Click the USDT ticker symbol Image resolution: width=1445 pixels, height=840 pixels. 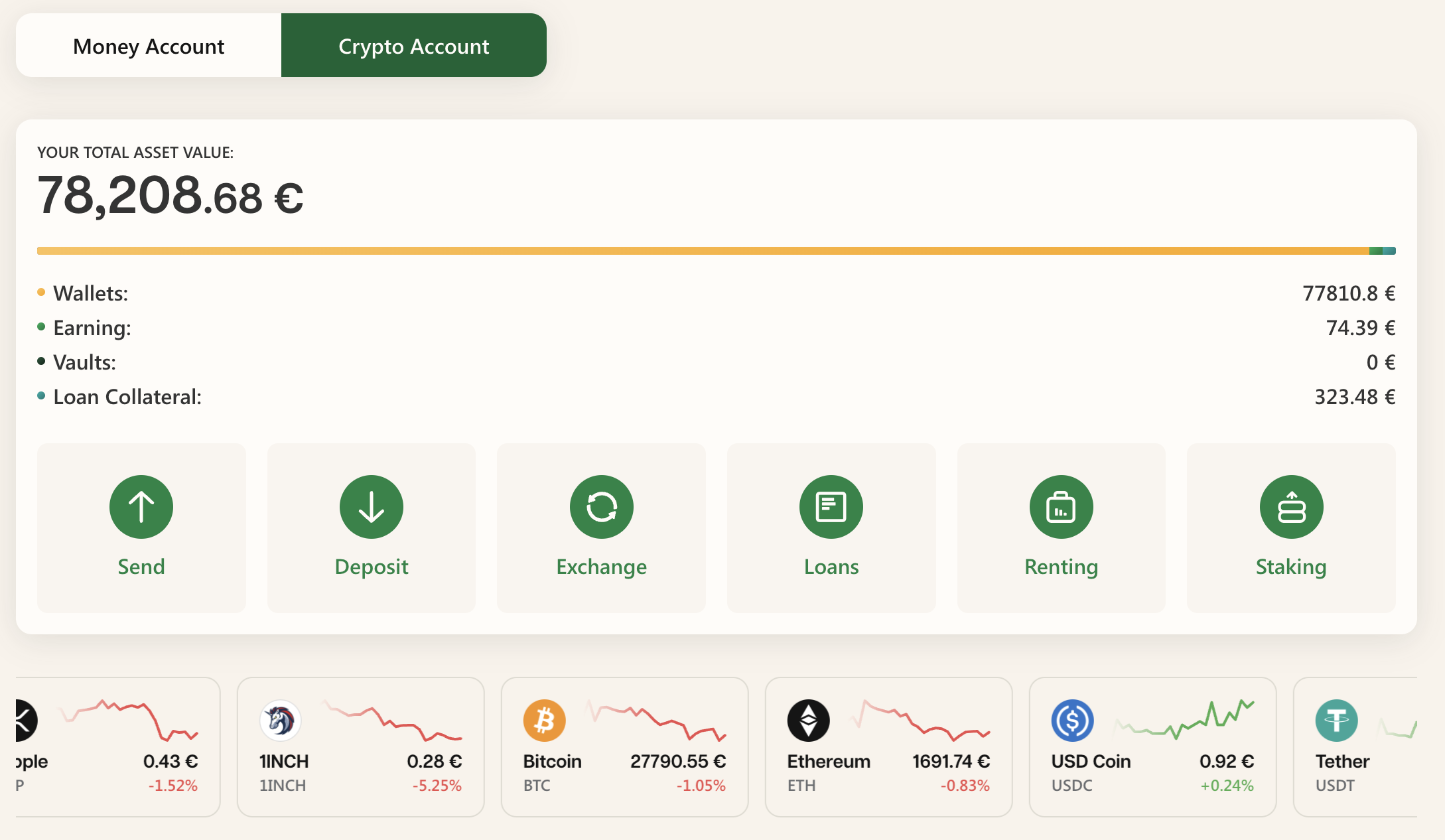(1335, 786)
